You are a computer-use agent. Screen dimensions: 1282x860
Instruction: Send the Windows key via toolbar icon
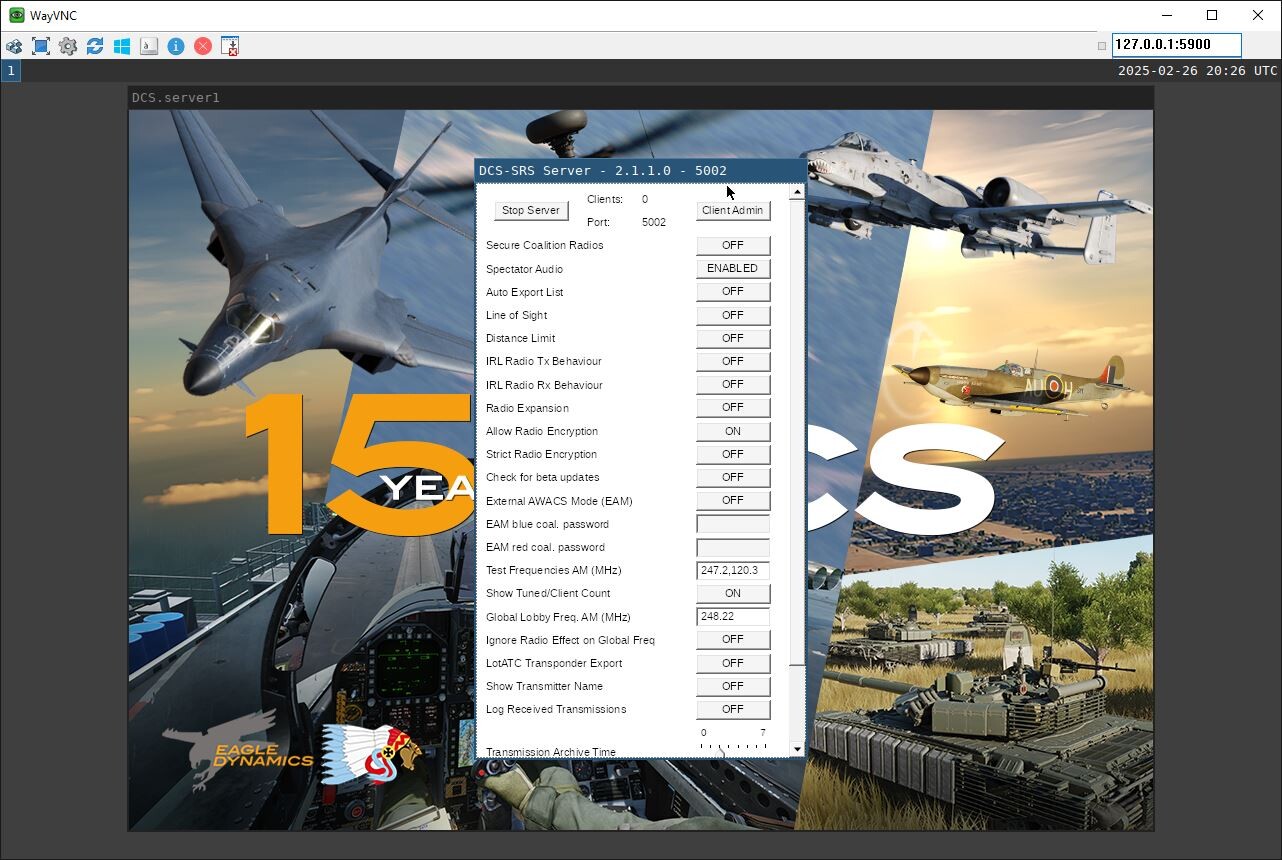[122, 46]
